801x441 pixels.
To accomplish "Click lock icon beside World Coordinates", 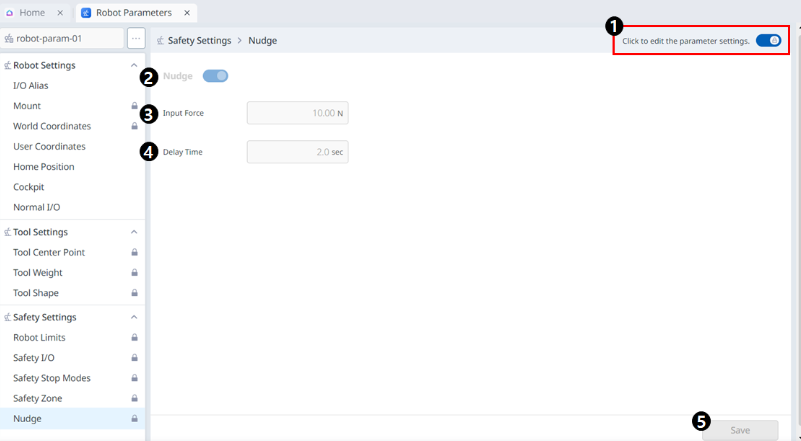I will tap(134, 126).
